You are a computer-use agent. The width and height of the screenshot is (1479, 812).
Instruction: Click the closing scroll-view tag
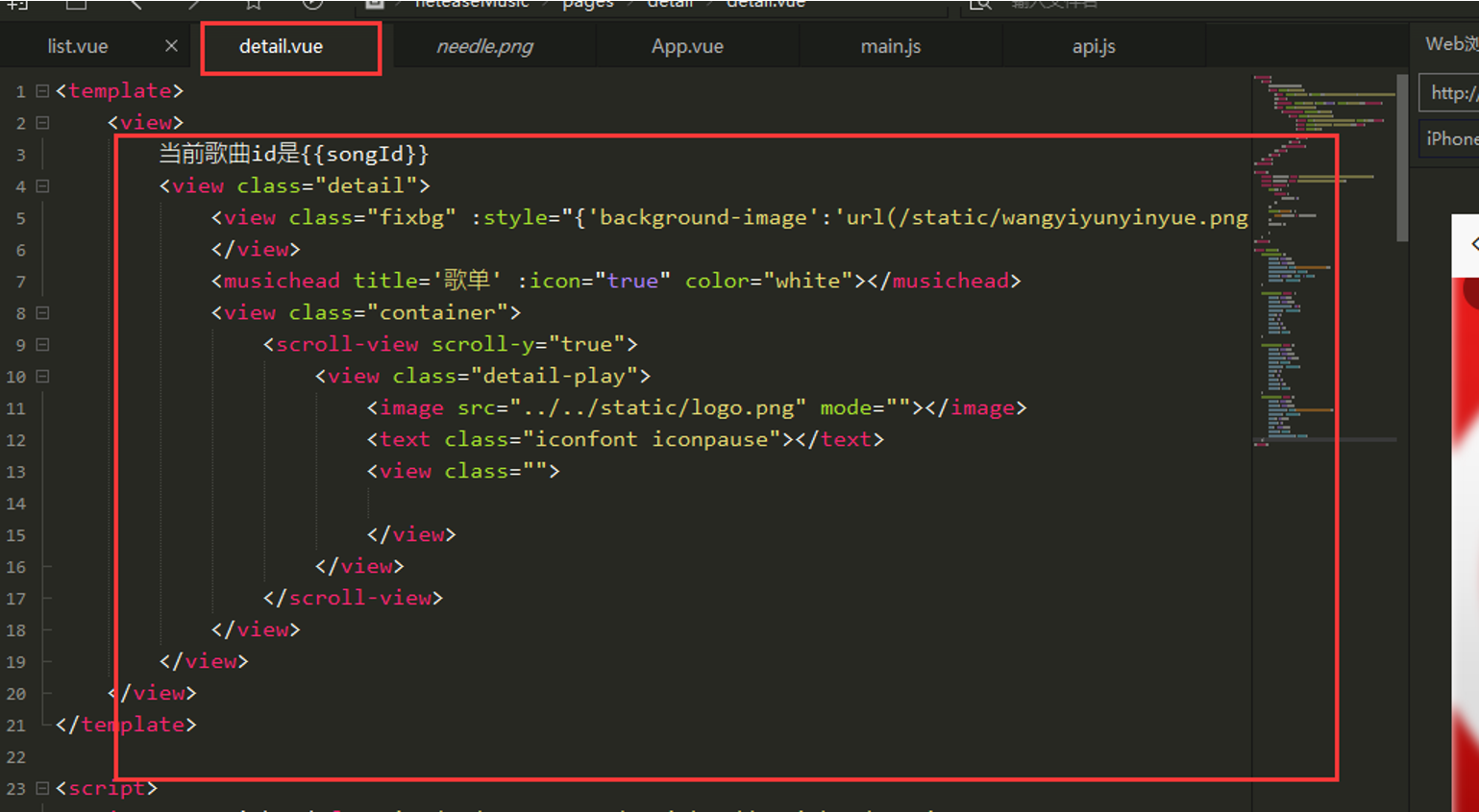pyautogui.click(x=354, y=598)
